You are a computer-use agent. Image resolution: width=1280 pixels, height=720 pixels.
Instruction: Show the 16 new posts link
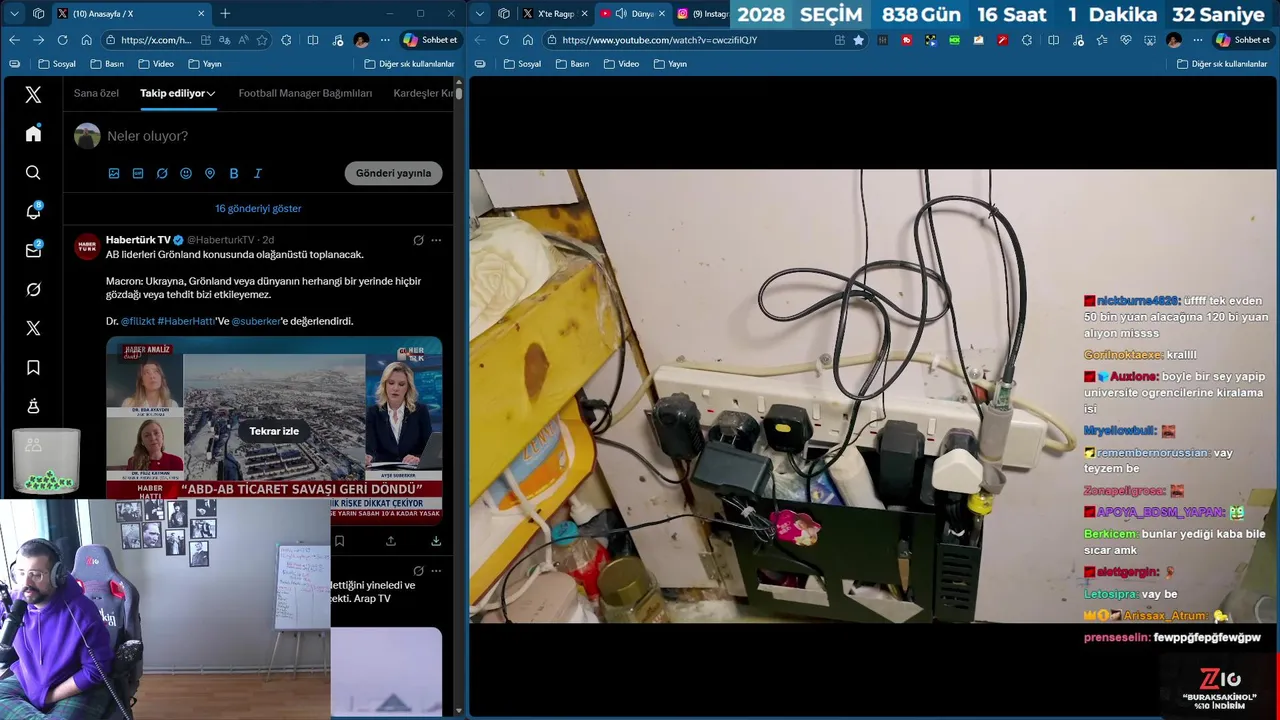click(258, 209)
